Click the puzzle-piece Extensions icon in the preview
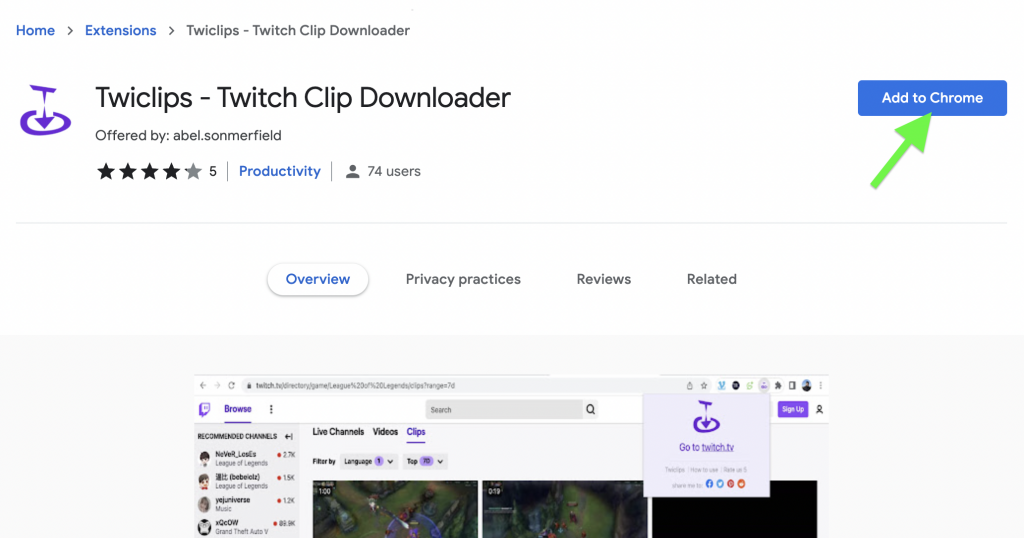Screen dimensions: 1024x538 point(778,385)
